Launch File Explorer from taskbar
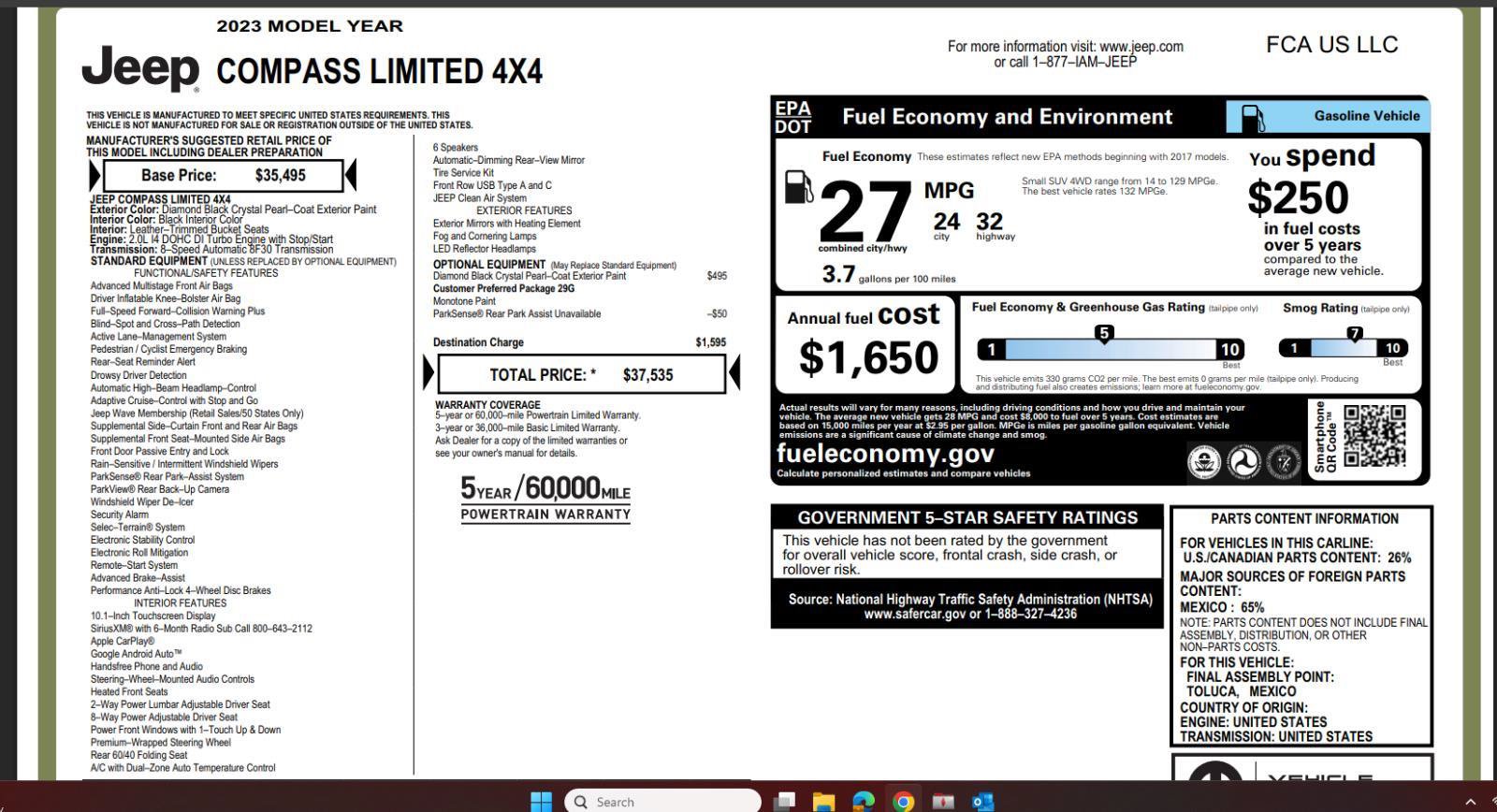Image resolution: width=1497 pixels, height=812 pixels. coord(823,802)
